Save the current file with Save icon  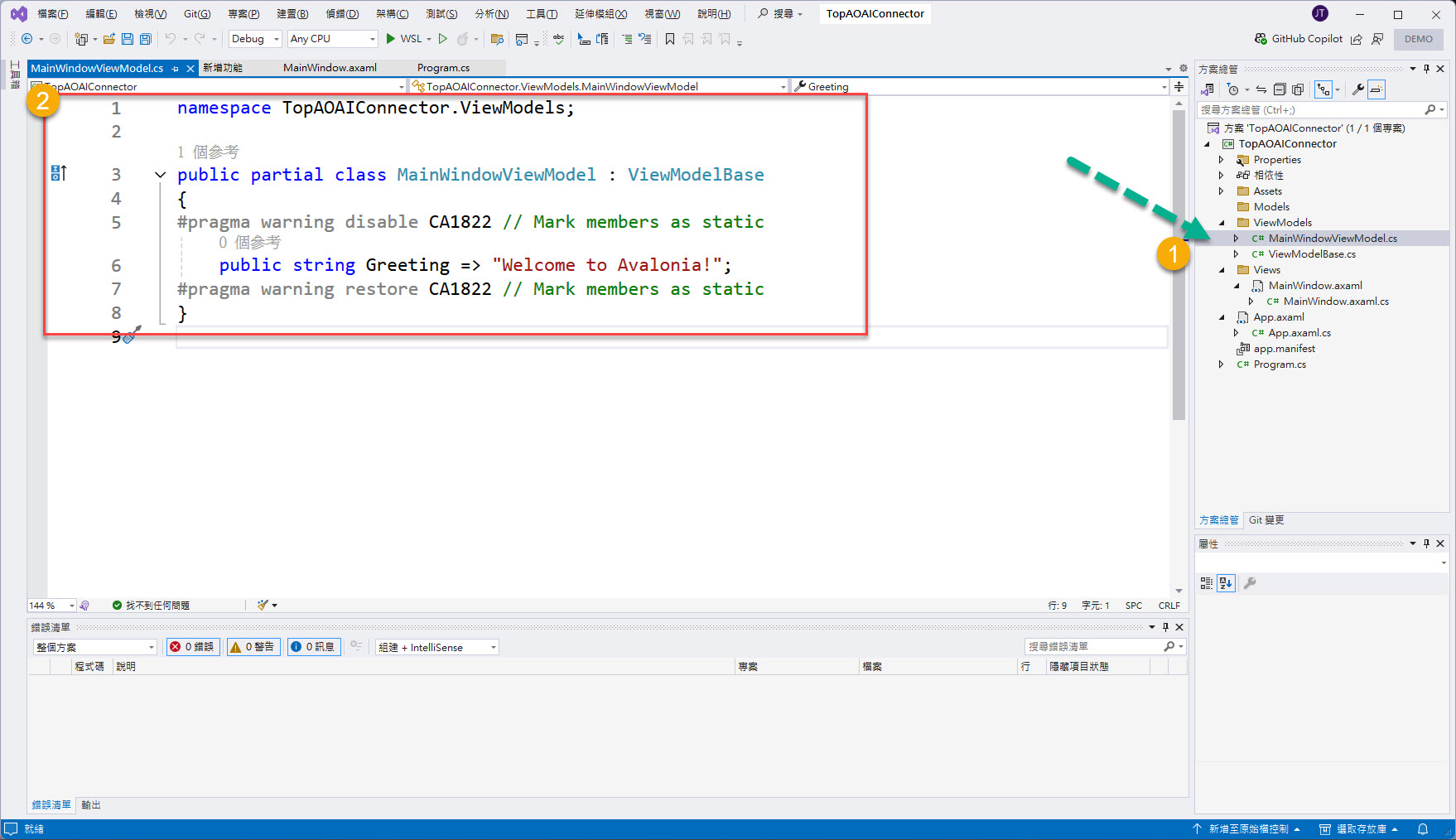[128, 39]
